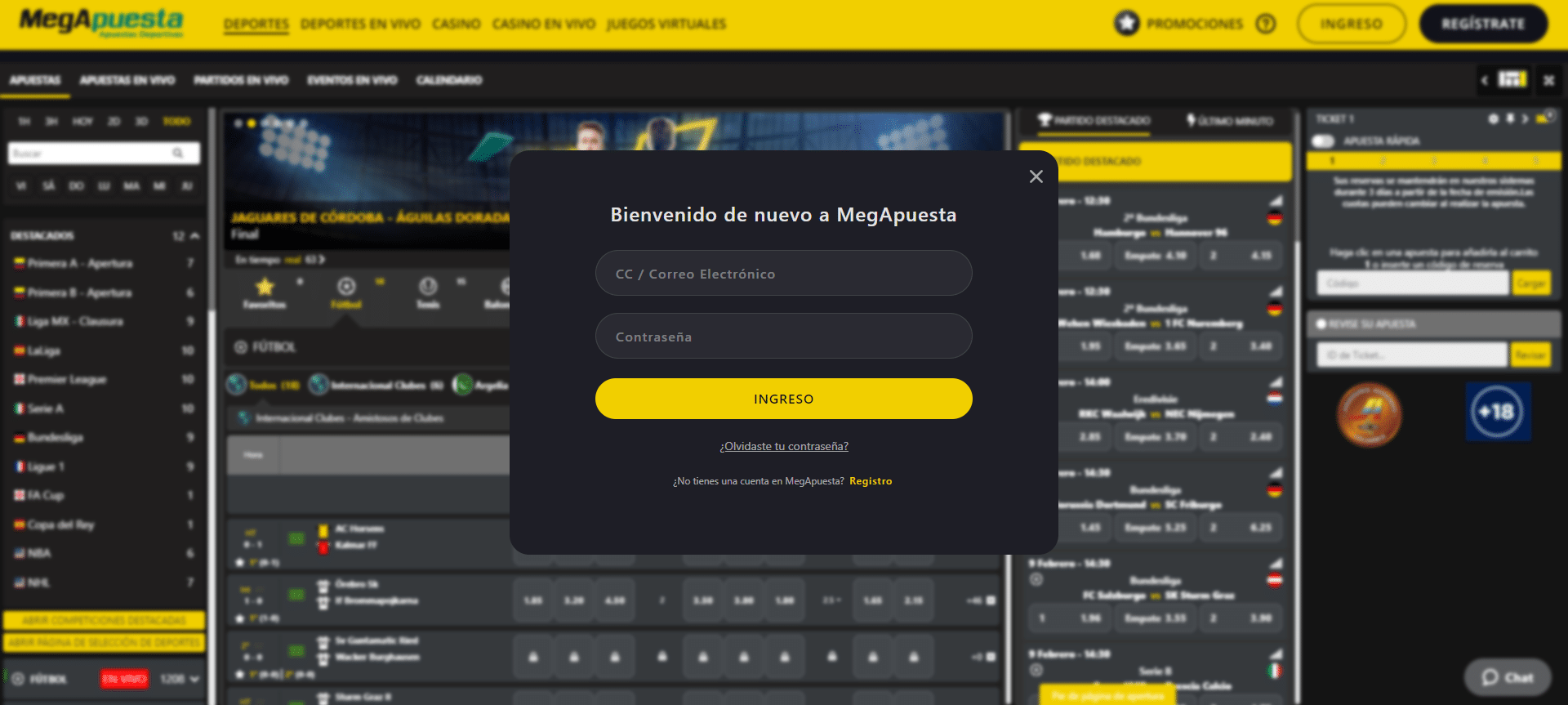This screenshot has width=1568, height=705.
Task: Open En tiempo real arrow link
Action: pos(280,260)
